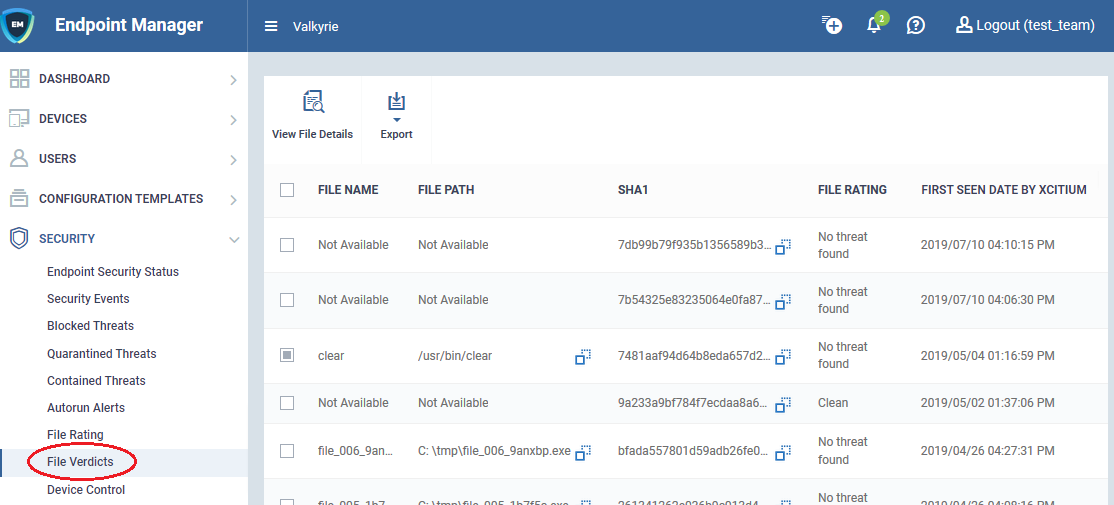The width and height of the screenshot is (1114, 505).
Task: Open Security Events in sidebar
Action: click(88, 299)
